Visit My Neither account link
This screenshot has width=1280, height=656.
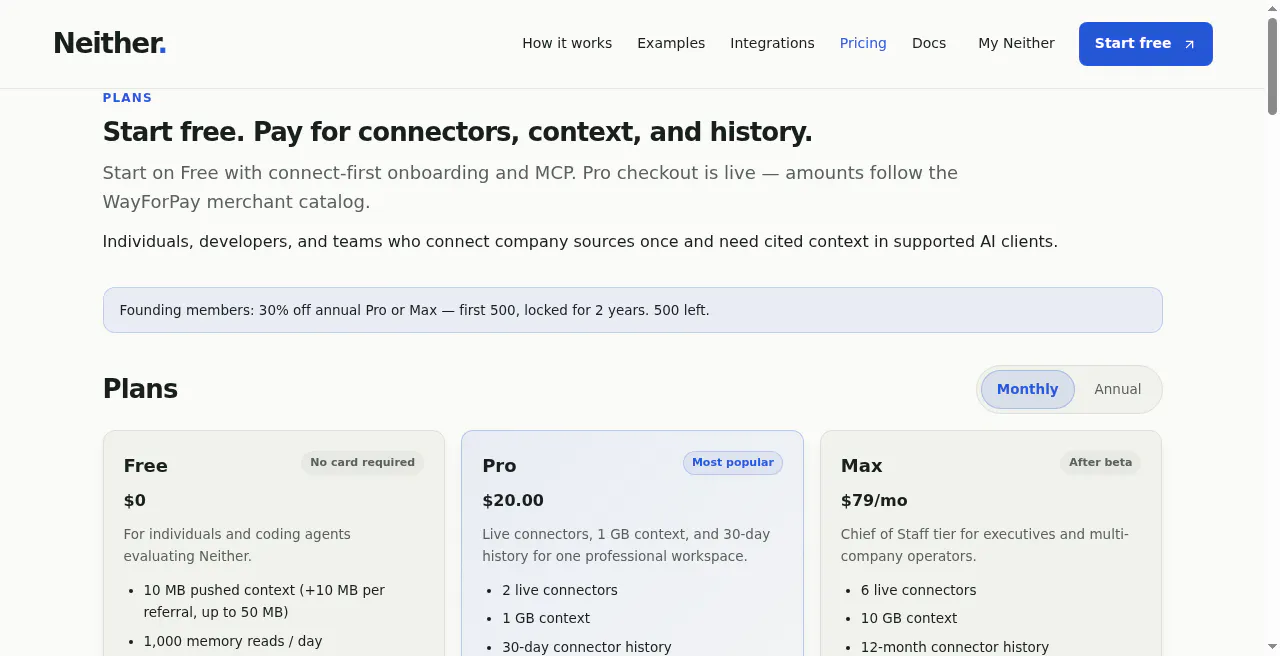[1016, 43]
